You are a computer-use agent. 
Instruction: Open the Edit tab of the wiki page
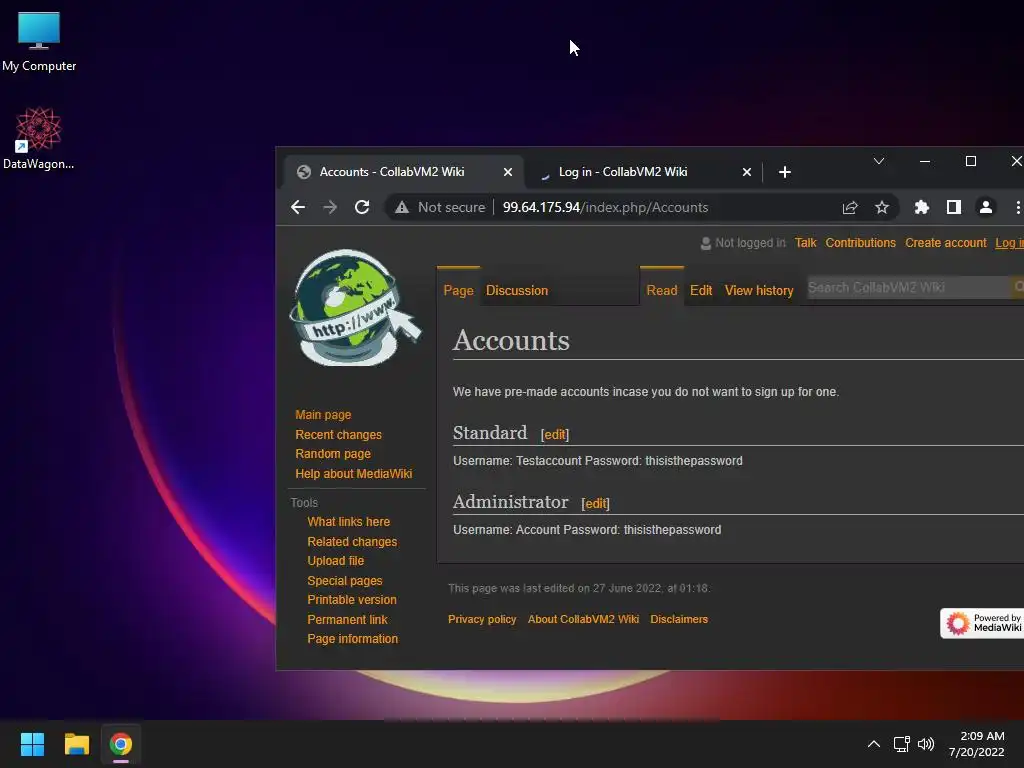pos(701,291)
